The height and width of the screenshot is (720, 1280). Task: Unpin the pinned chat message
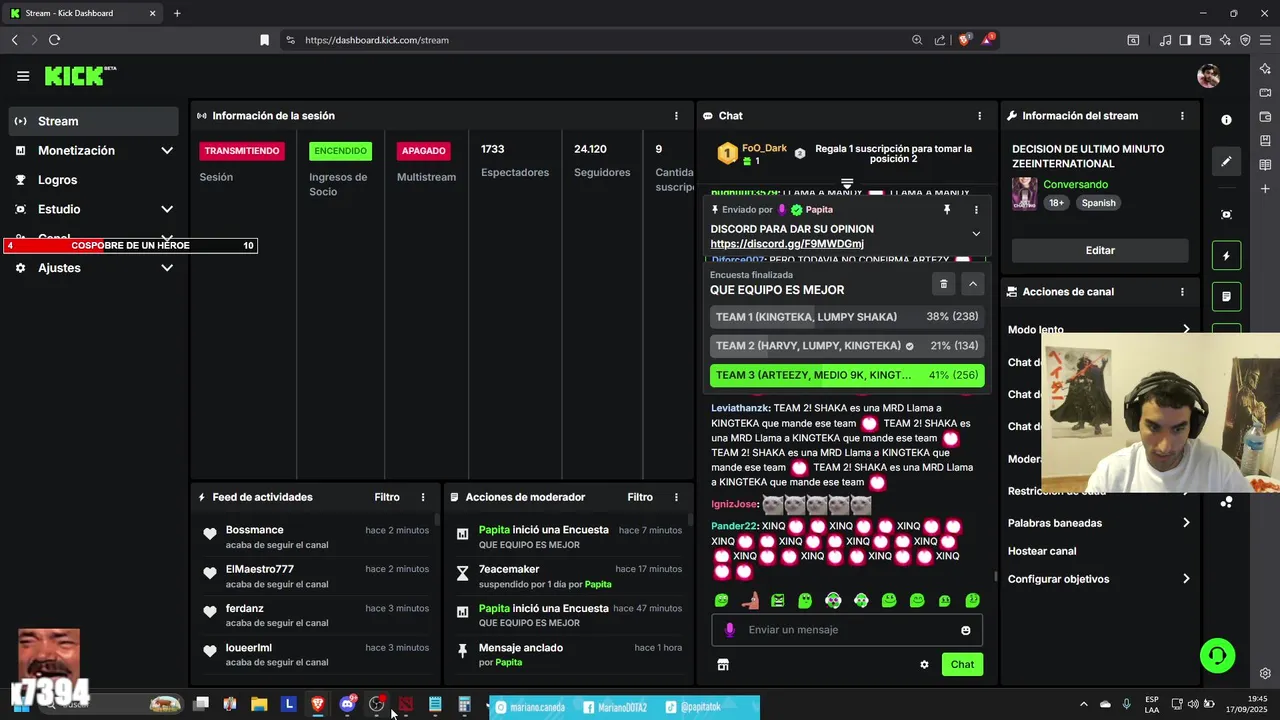[947, 210]
